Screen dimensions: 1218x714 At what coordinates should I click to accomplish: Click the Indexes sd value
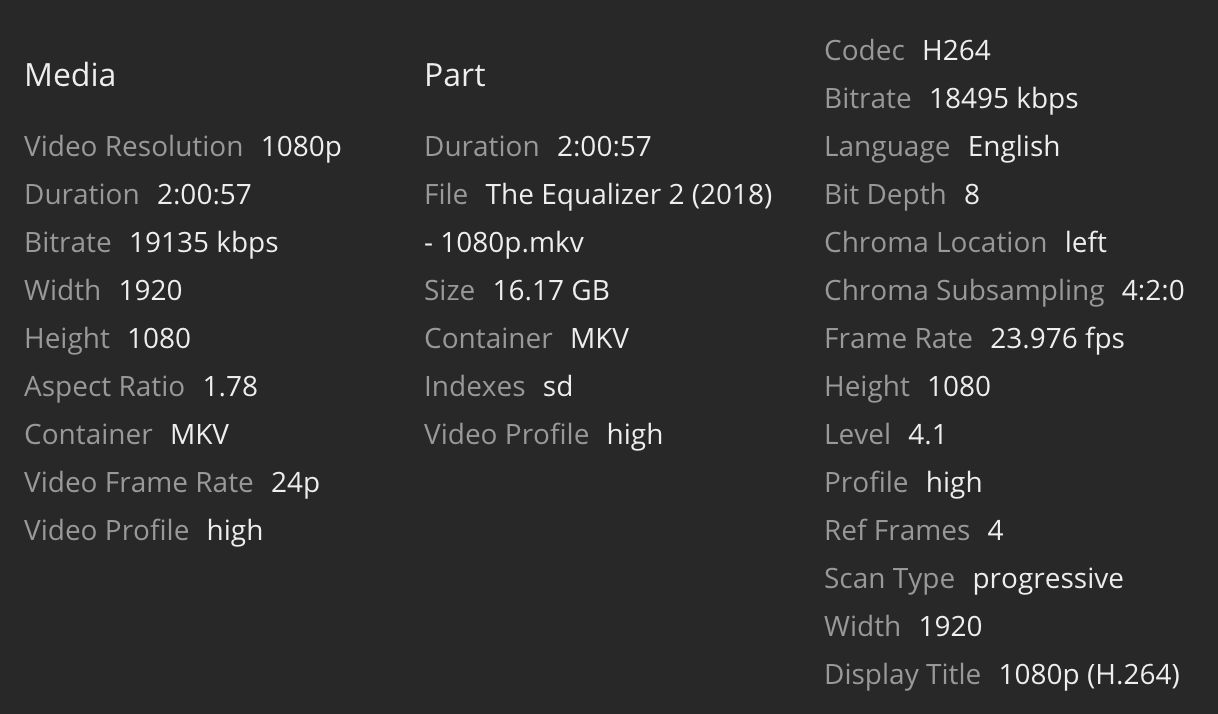click(557, 386)
